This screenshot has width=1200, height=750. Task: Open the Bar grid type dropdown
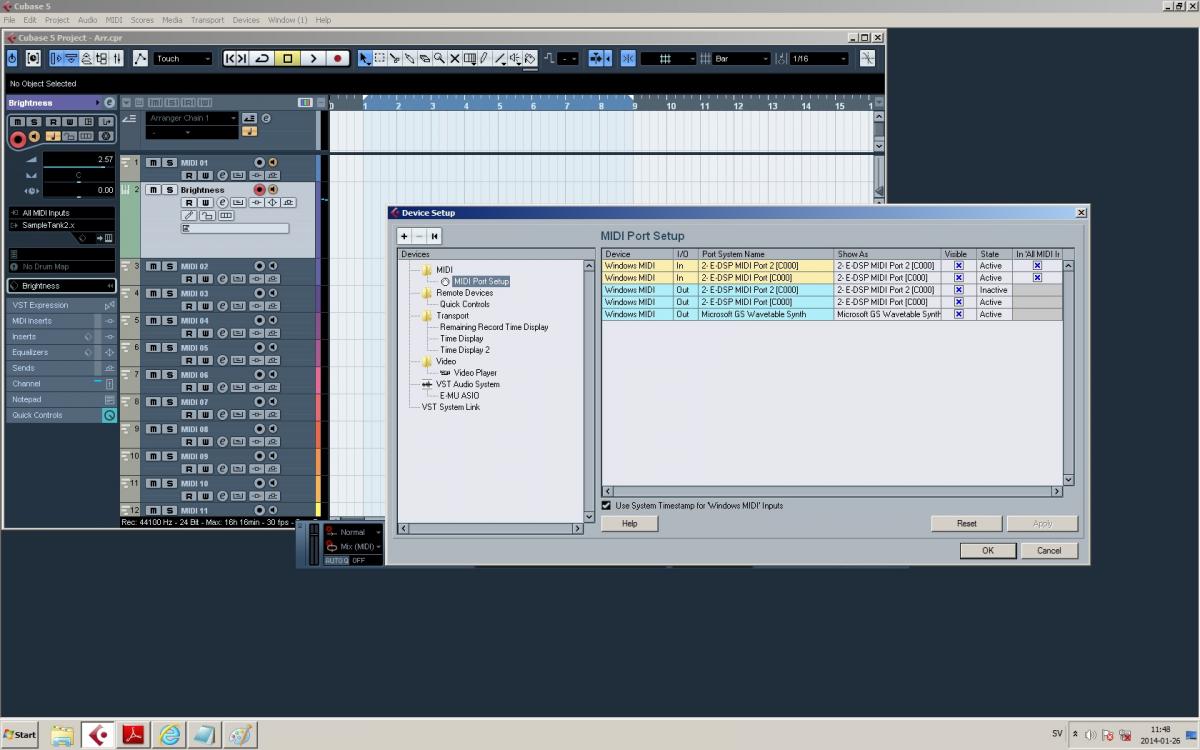tap(740, 59)
